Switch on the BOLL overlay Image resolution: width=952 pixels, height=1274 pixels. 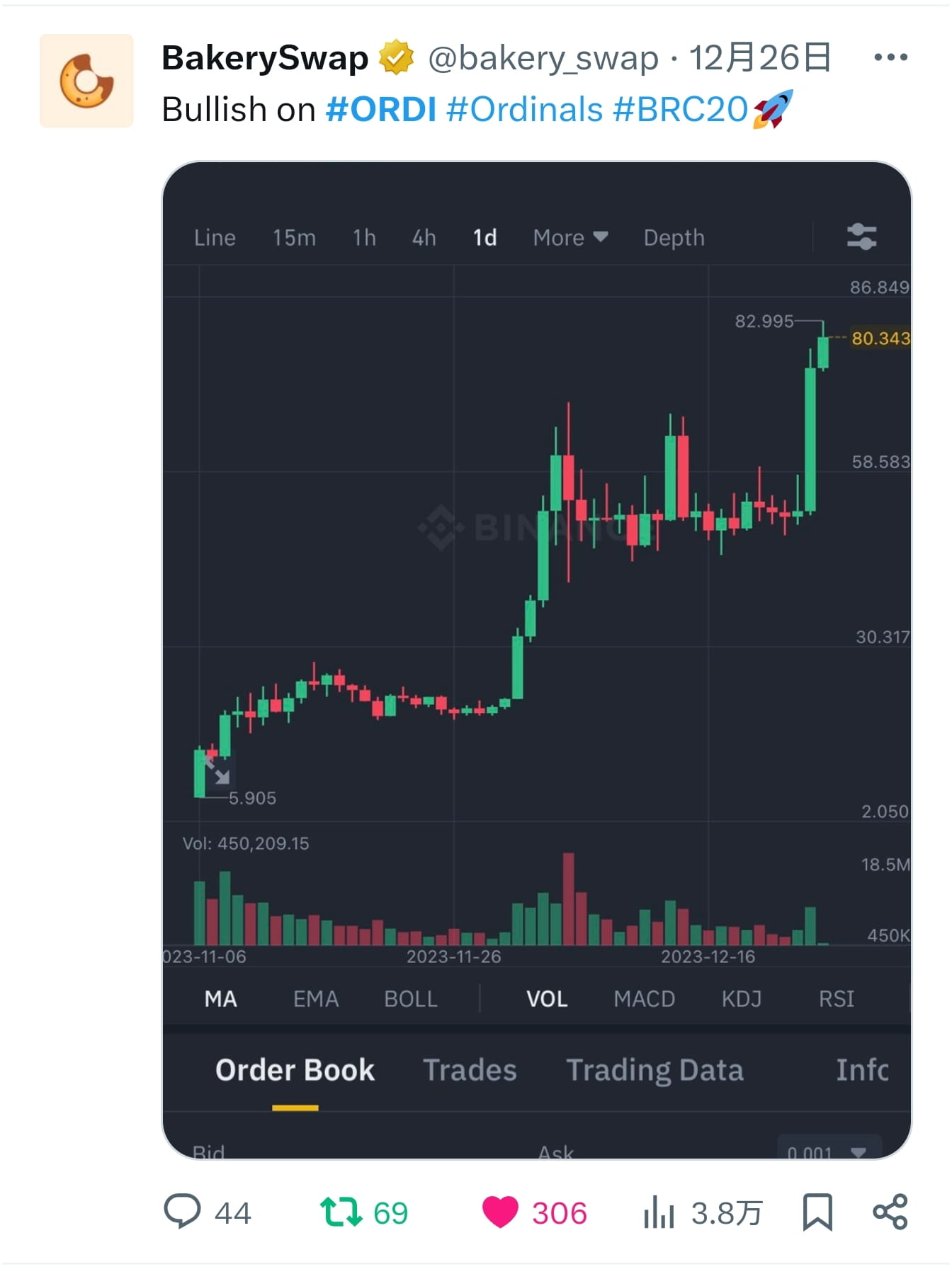[x=411, y=999]
